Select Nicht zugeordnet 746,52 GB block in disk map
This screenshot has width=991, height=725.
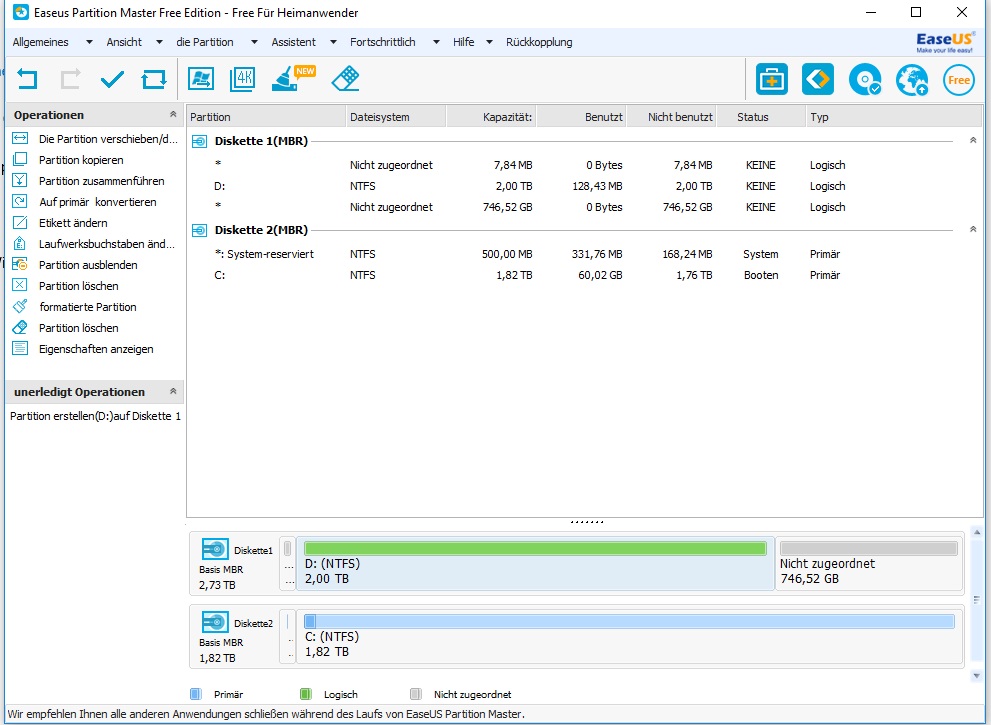pyautogui.click(x=868, y=563)
